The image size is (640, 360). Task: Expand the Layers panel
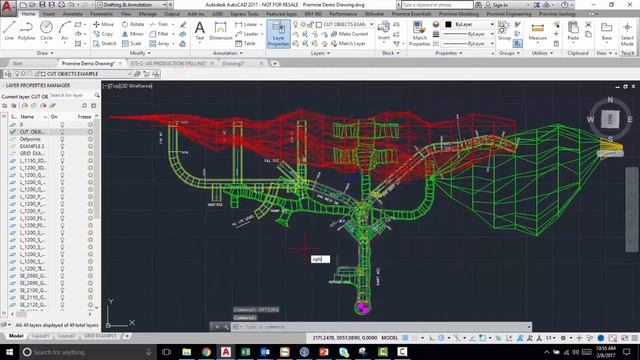tap(320, 53)
